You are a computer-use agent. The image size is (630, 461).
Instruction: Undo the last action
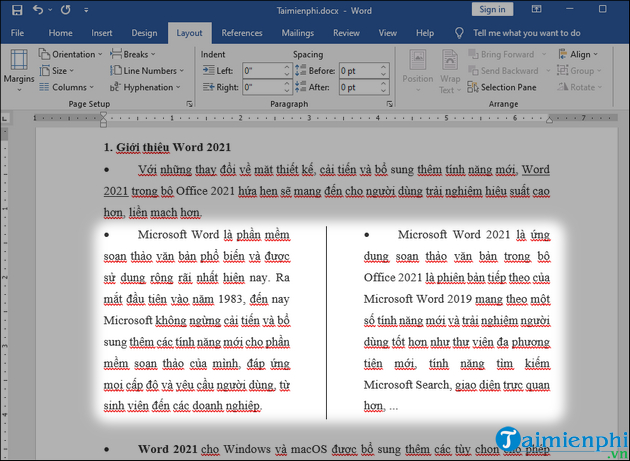coord(38,10)
